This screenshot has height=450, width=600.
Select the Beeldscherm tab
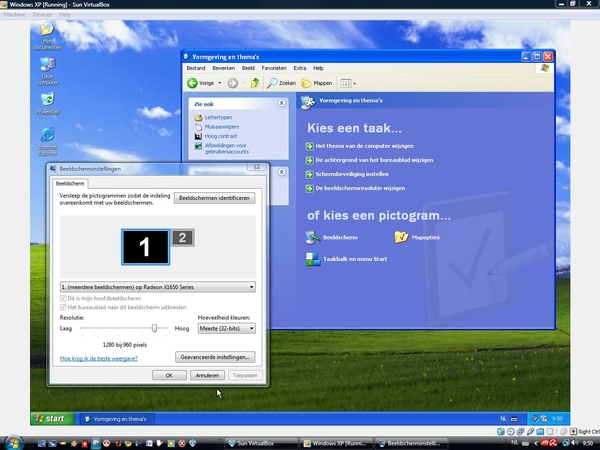[70, 184]
